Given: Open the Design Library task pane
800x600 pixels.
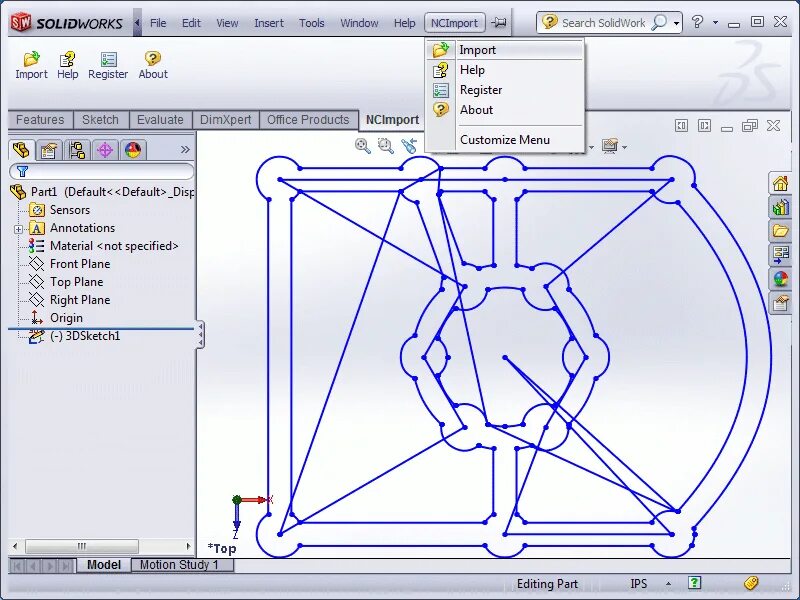Looking at the screenshot, I should (780, 207).
